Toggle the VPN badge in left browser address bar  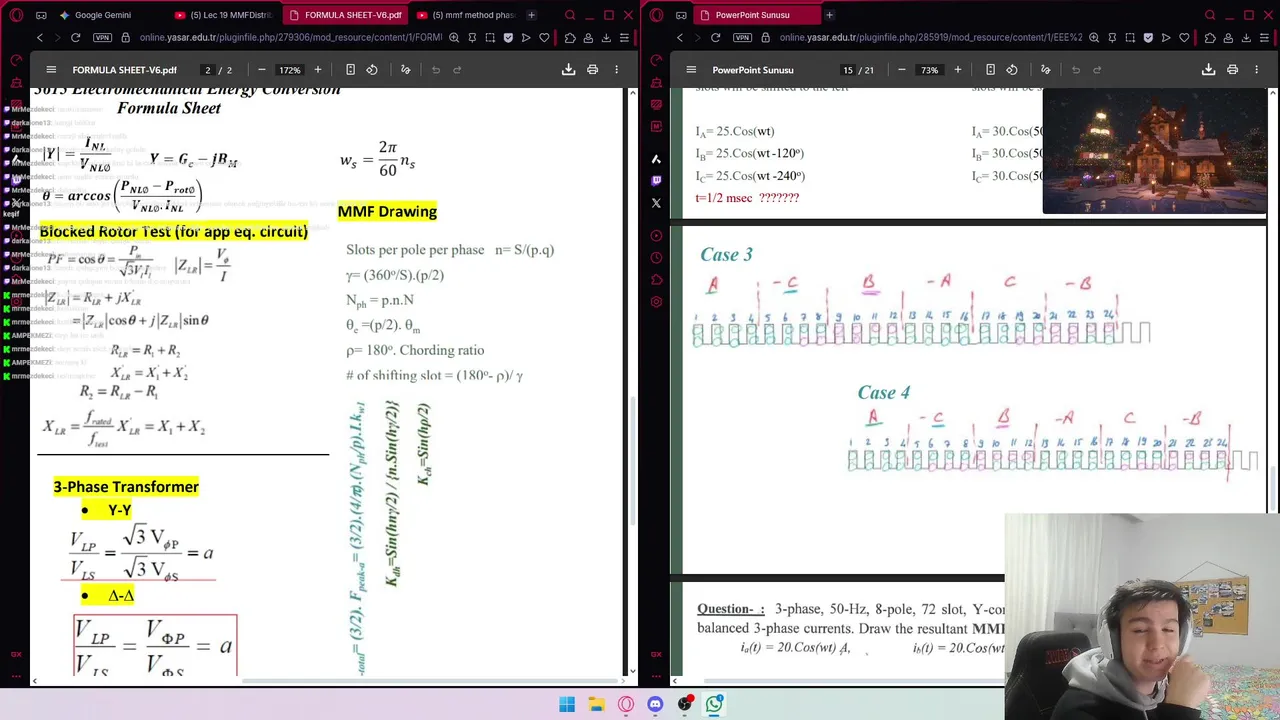102,38
